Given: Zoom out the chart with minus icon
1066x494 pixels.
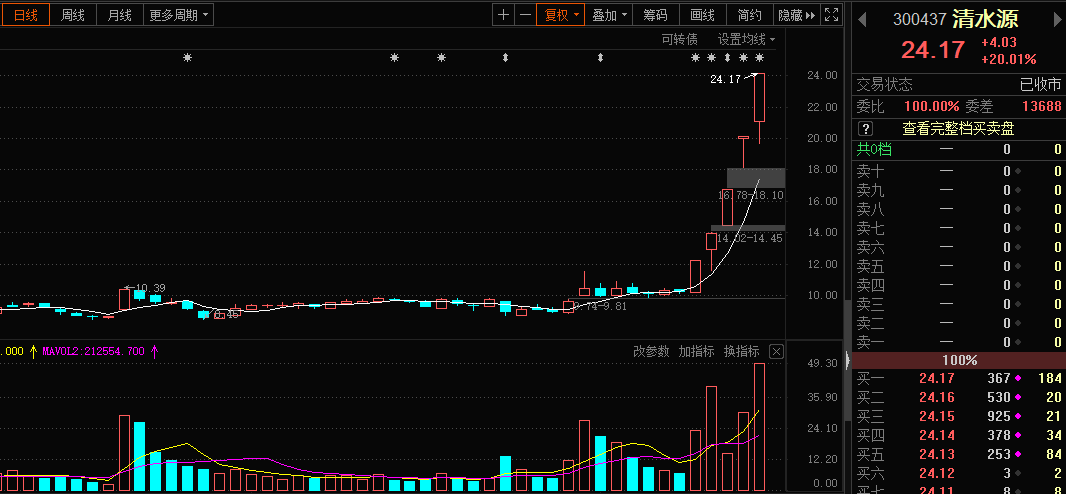Looking at the screenshot, I should pyautogui.click(x=525, y=15).
